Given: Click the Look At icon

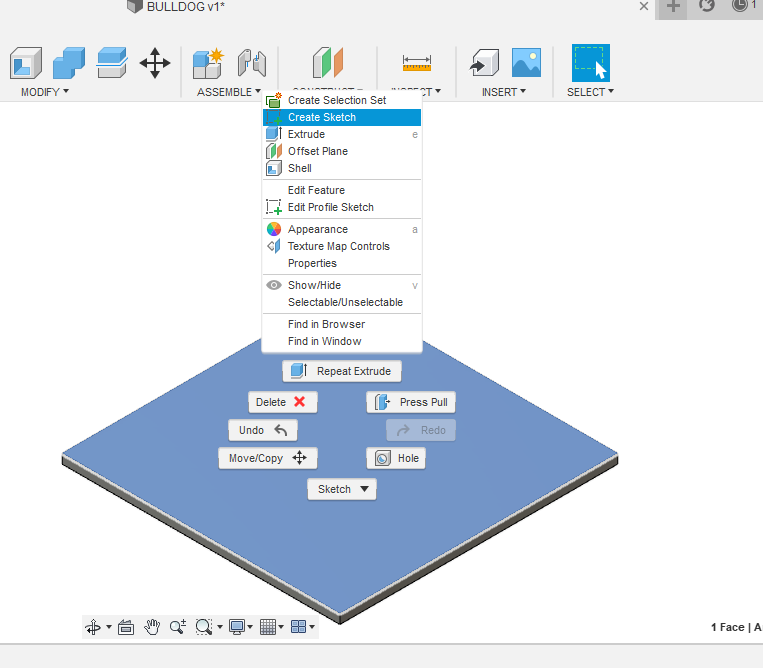Looking at the screenshot, I should (x=126, y=627).
